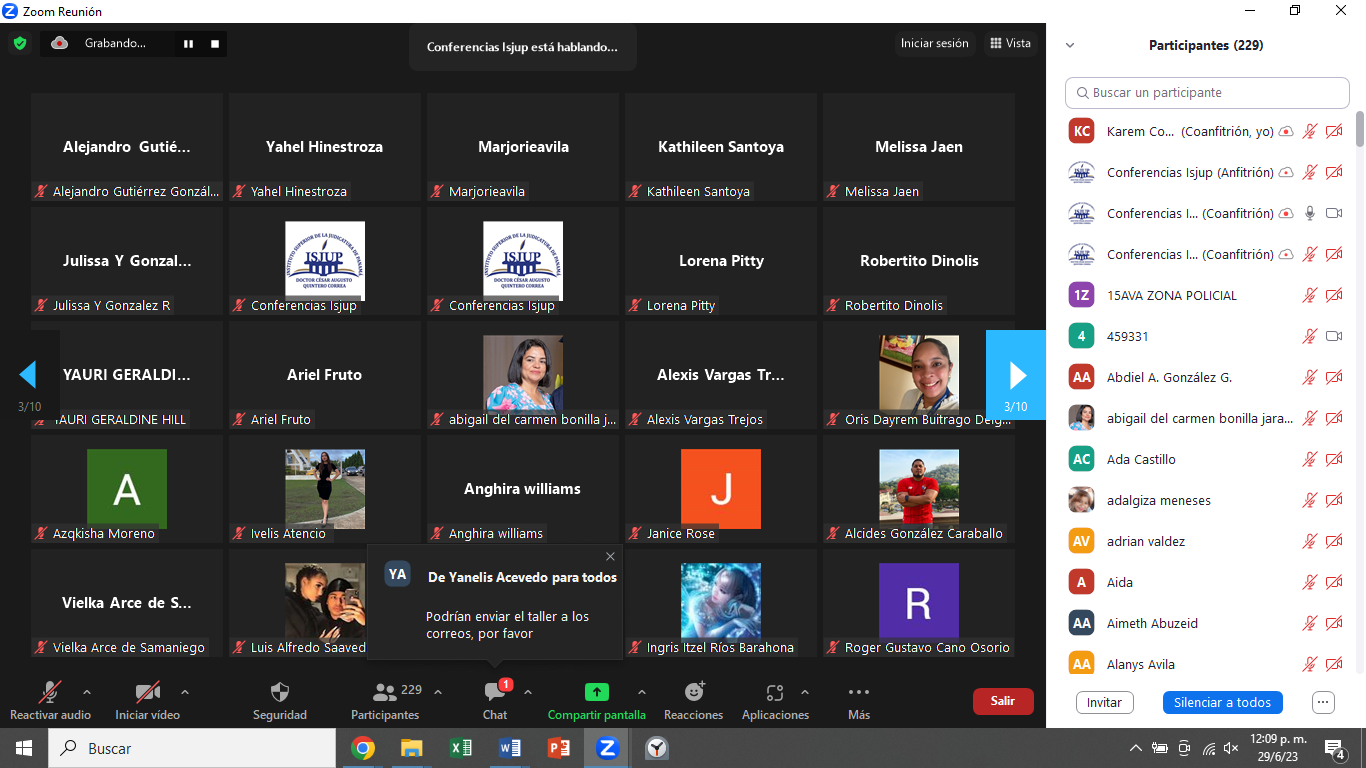This screenshot has height=768, width=1366.
Task: Select Abdiel A. González G. in list
Action: point(1207,377)
